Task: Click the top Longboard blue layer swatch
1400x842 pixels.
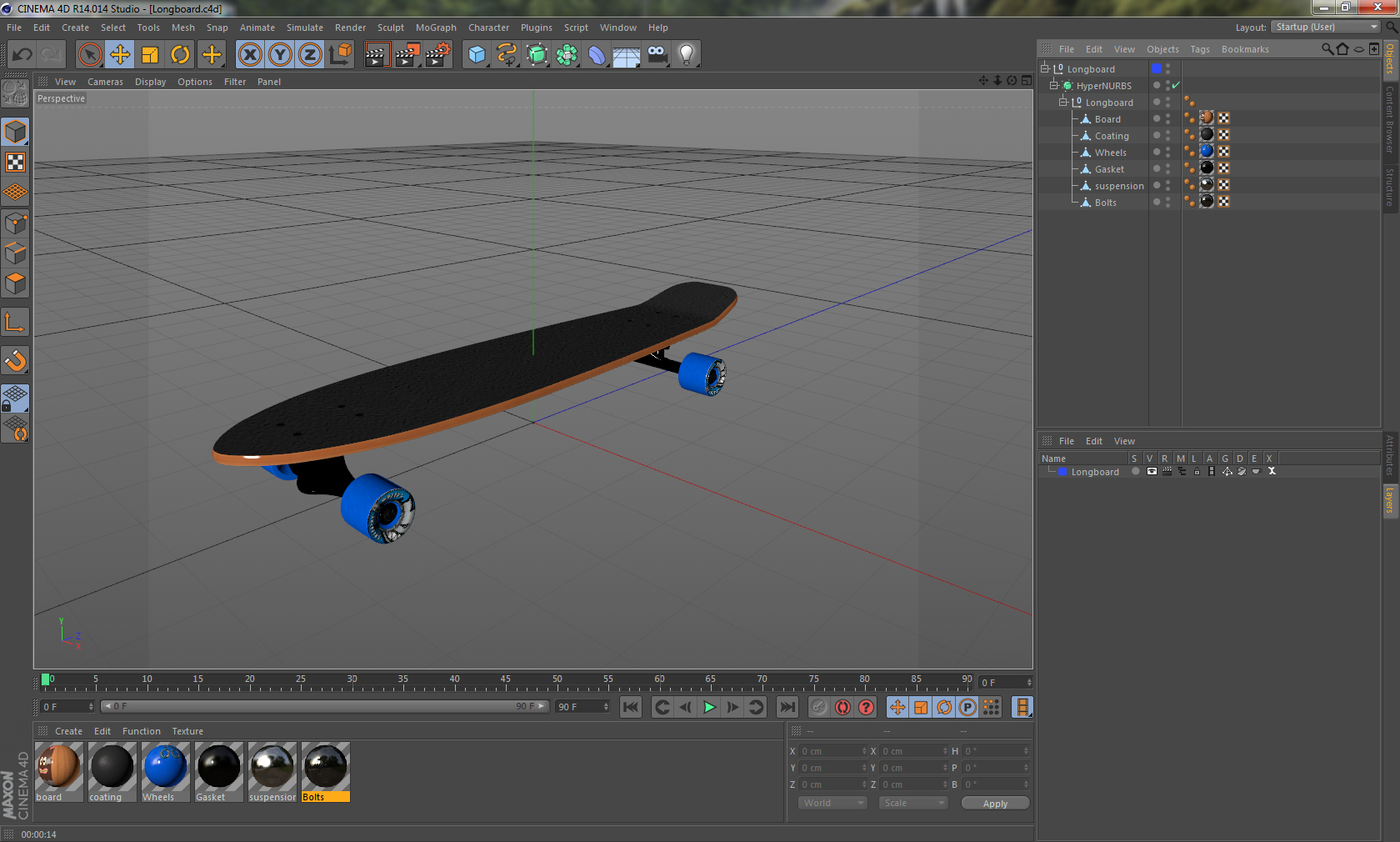Action: tap(1157, 68)
